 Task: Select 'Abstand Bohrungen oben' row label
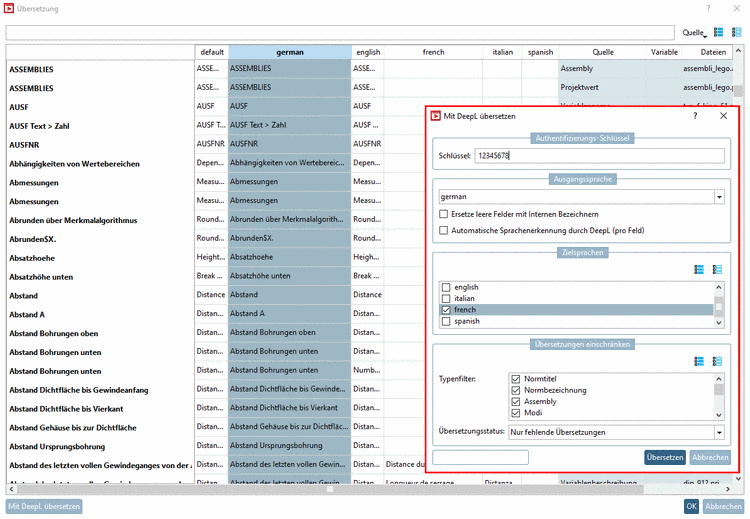[x=54, y=334]
